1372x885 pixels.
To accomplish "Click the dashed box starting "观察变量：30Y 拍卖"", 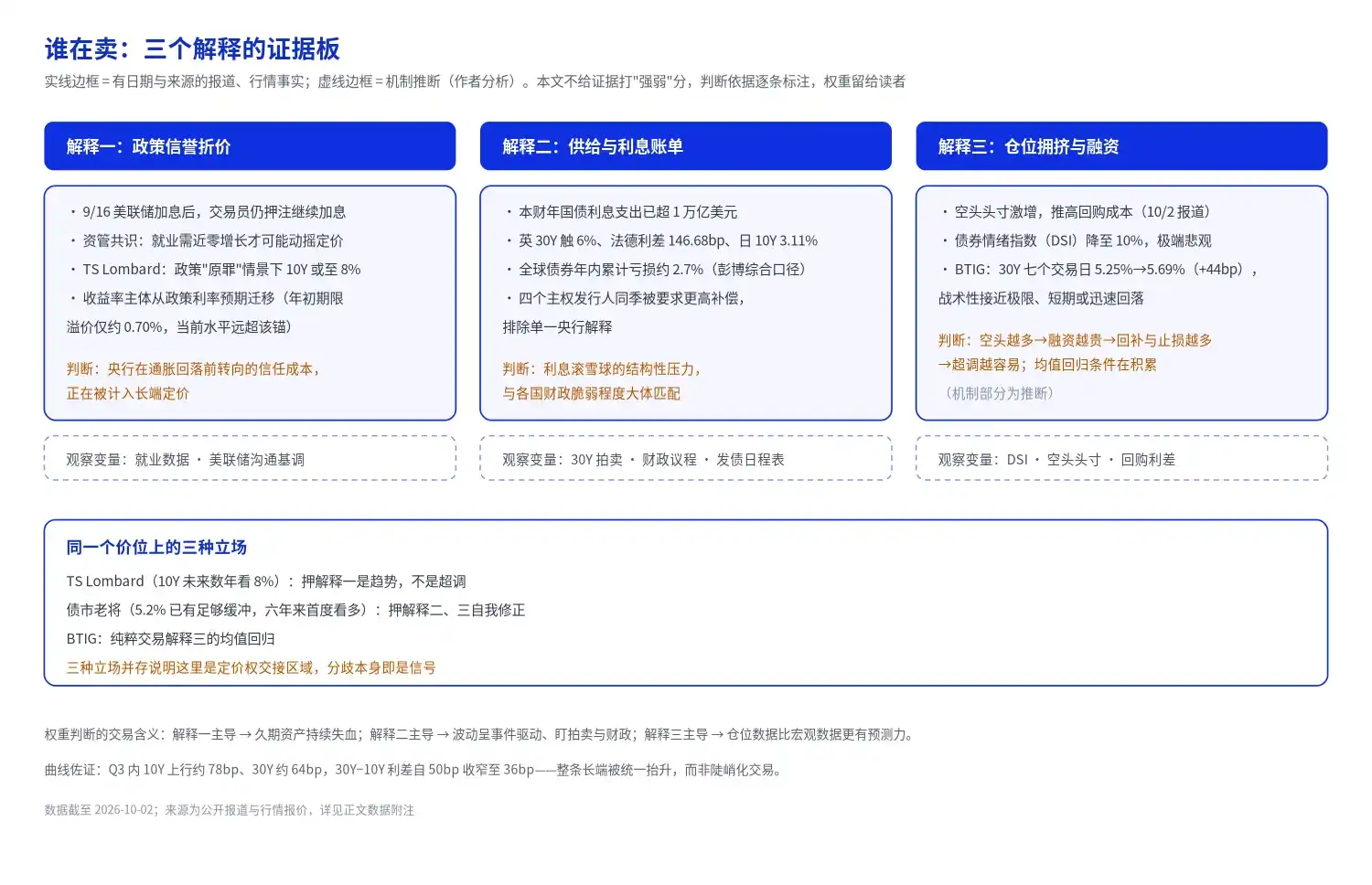I will [x=686, y=458].
